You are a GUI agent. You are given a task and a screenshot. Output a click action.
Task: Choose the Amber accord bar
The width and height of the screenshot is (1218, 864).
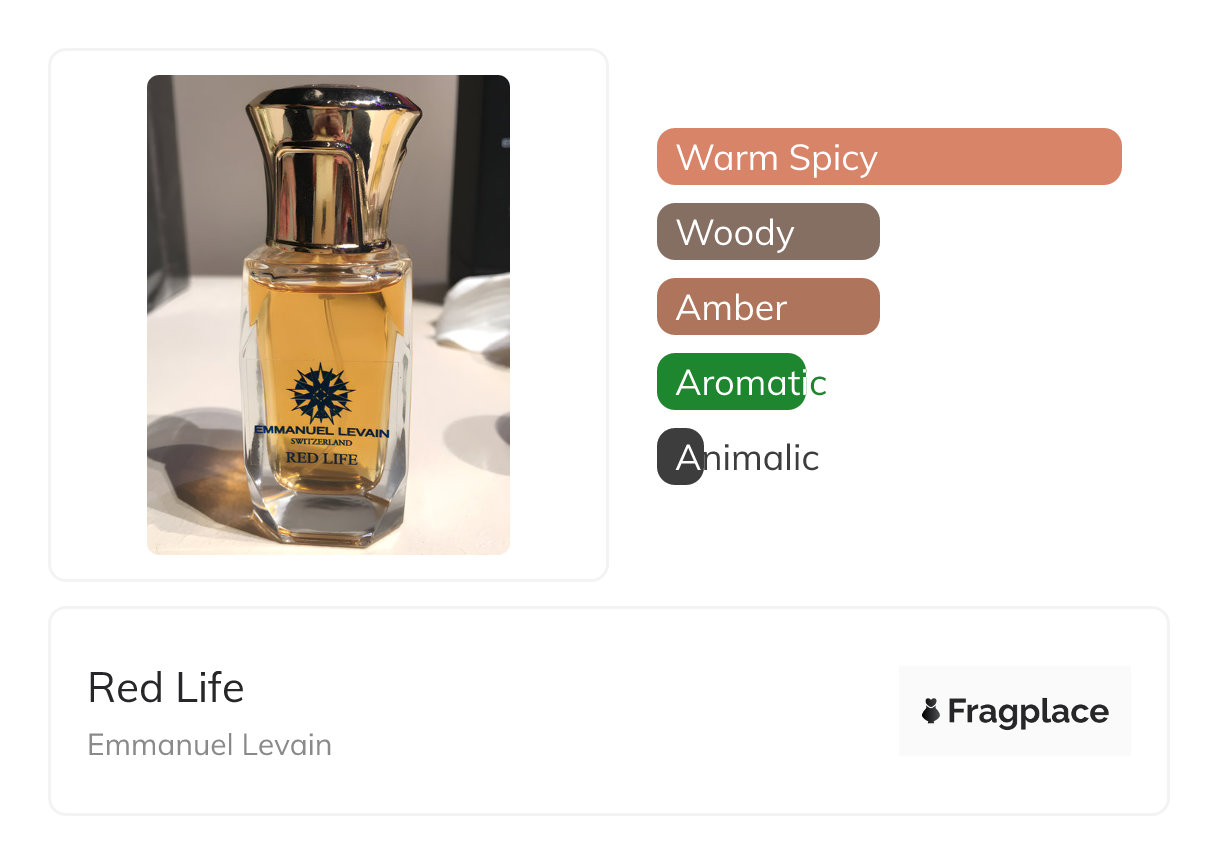click(768, 307)
